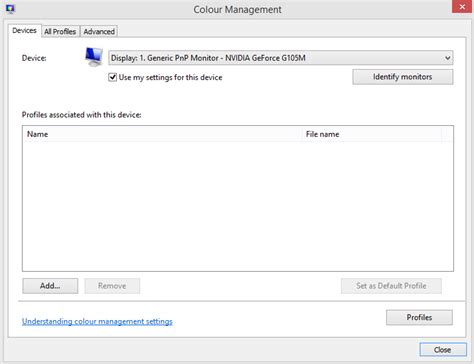Open the All Profiles tab
The image size is (474, 364).
point(60,32)
